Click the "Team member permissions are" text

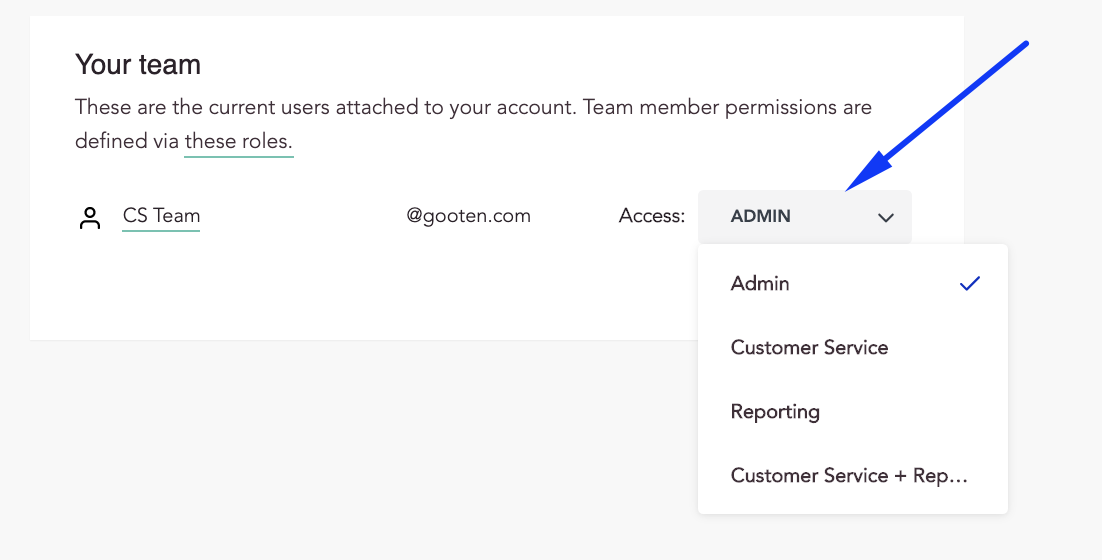[727, 107]
